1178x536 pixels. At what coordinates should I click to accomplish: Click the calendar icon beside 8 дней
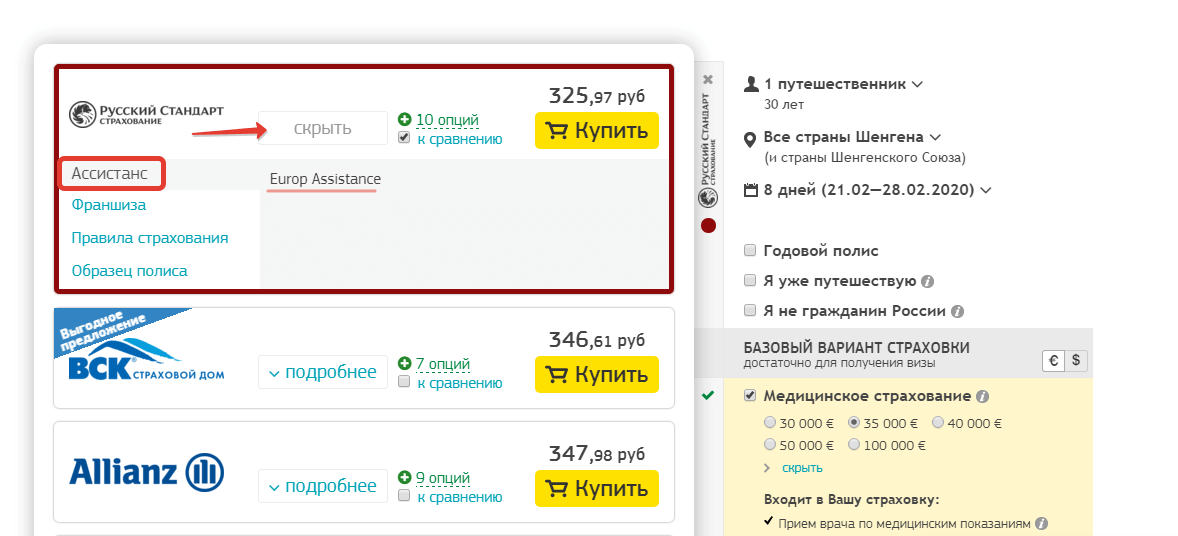coord(751,190)
